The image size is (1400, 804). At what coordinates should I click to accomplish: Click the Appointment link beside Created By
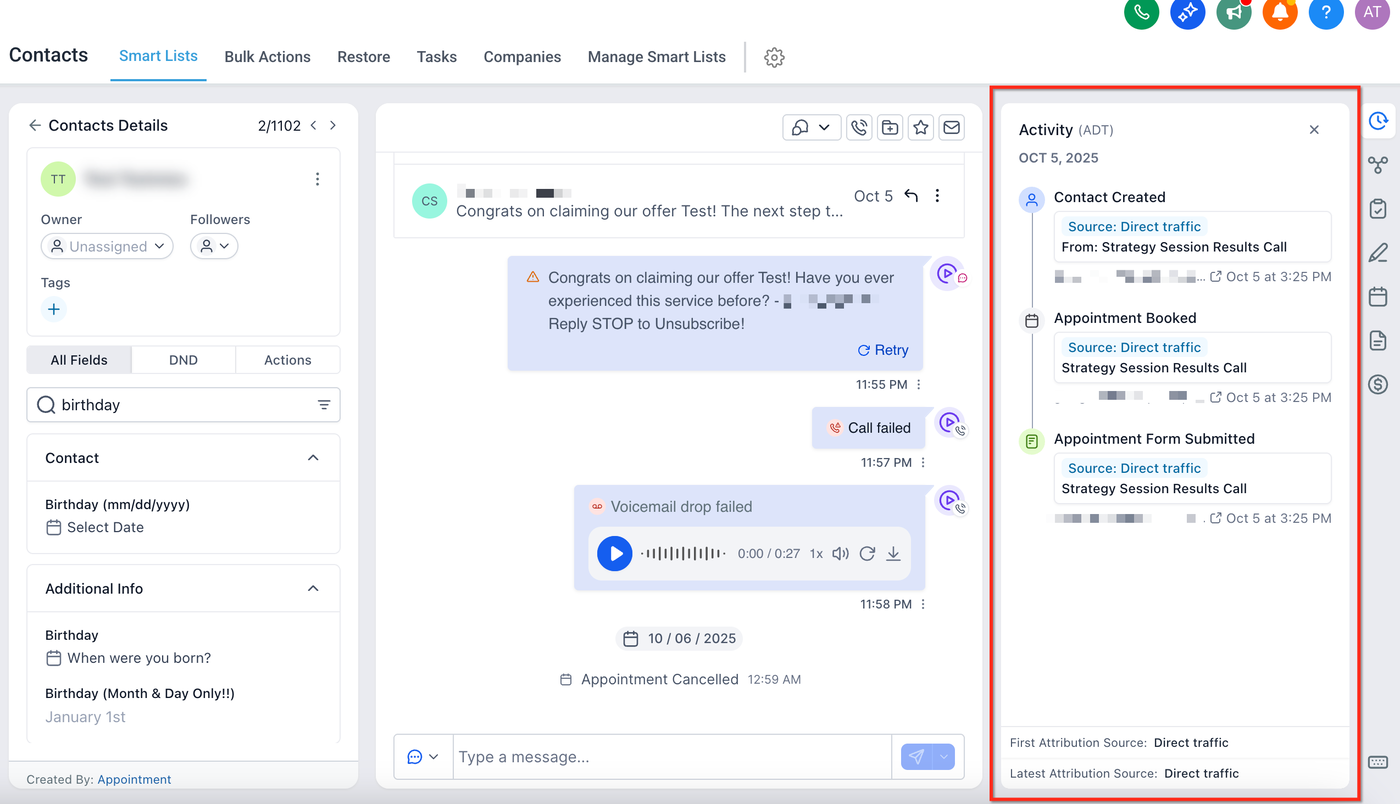[x=134, y=780]
